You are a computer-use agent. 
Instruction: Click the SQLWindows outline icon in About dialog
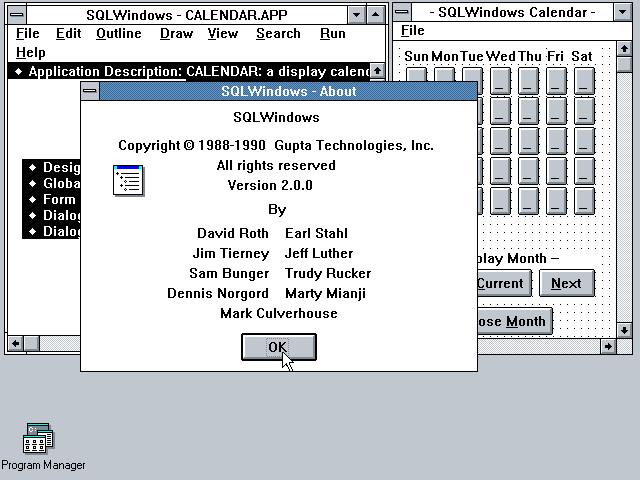129,180
